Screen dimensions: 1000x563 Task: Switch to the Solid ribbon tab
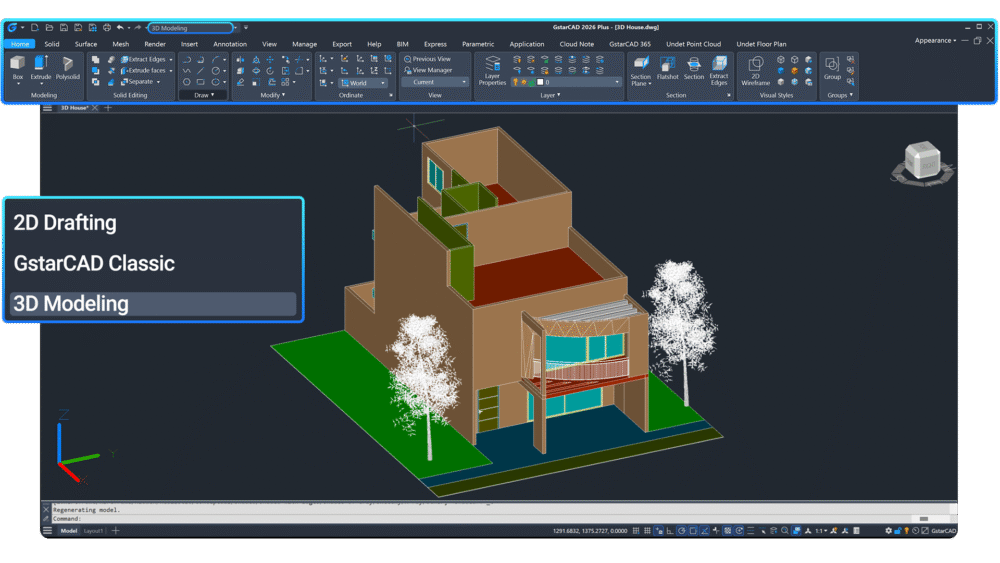52,44
